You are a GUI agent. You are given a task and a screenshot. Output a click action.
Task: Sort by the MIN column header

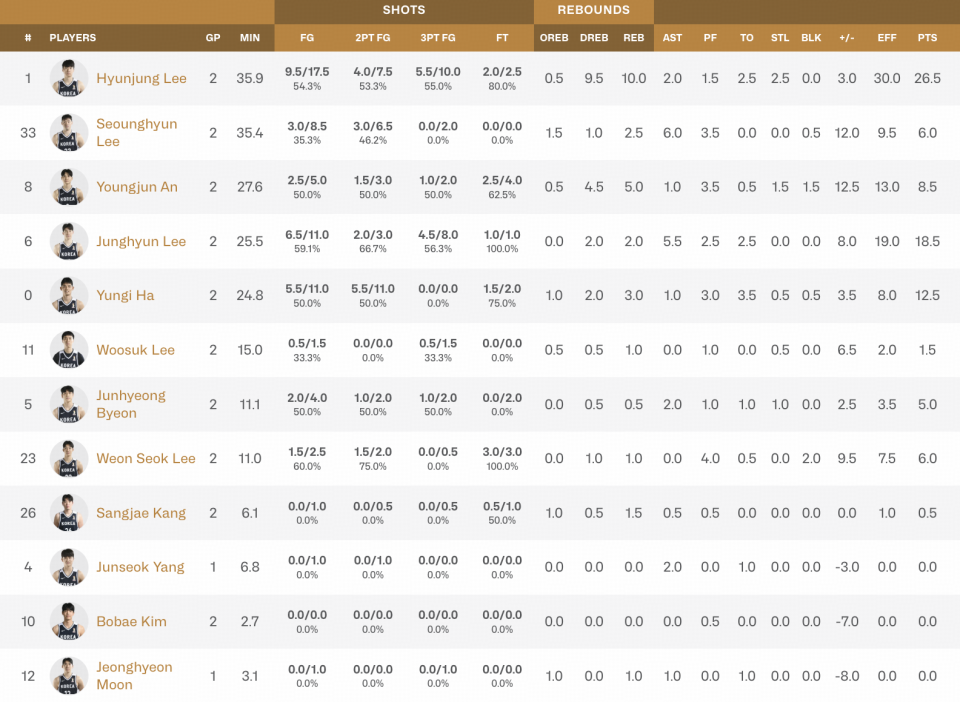click(x=250, y=38)
